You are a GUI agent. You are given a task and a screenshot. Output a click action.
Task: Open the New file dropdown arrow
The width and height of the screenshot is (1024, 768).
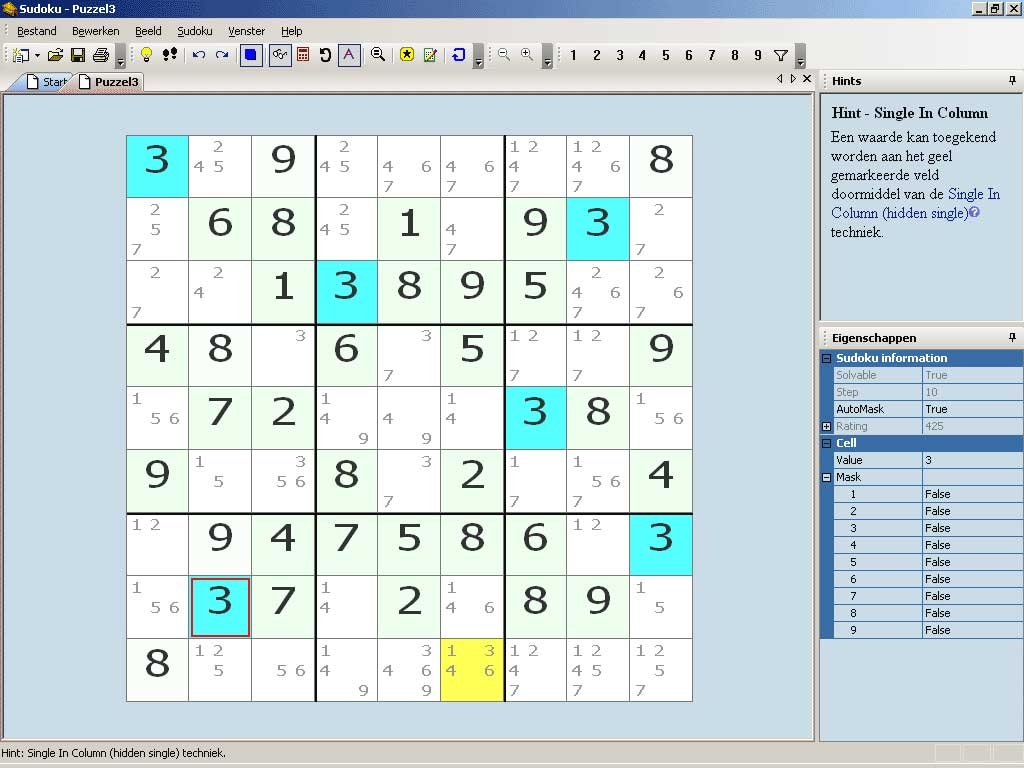[x=37, y=55]
